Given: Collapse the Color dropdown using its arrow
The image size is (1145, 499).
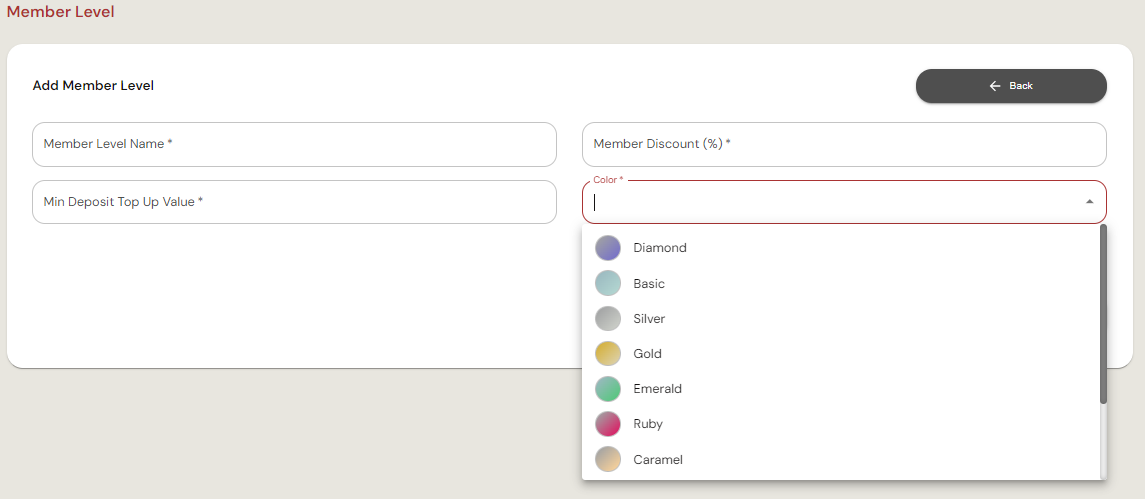Looking at the screenshot, I should tap(1089, 202).
